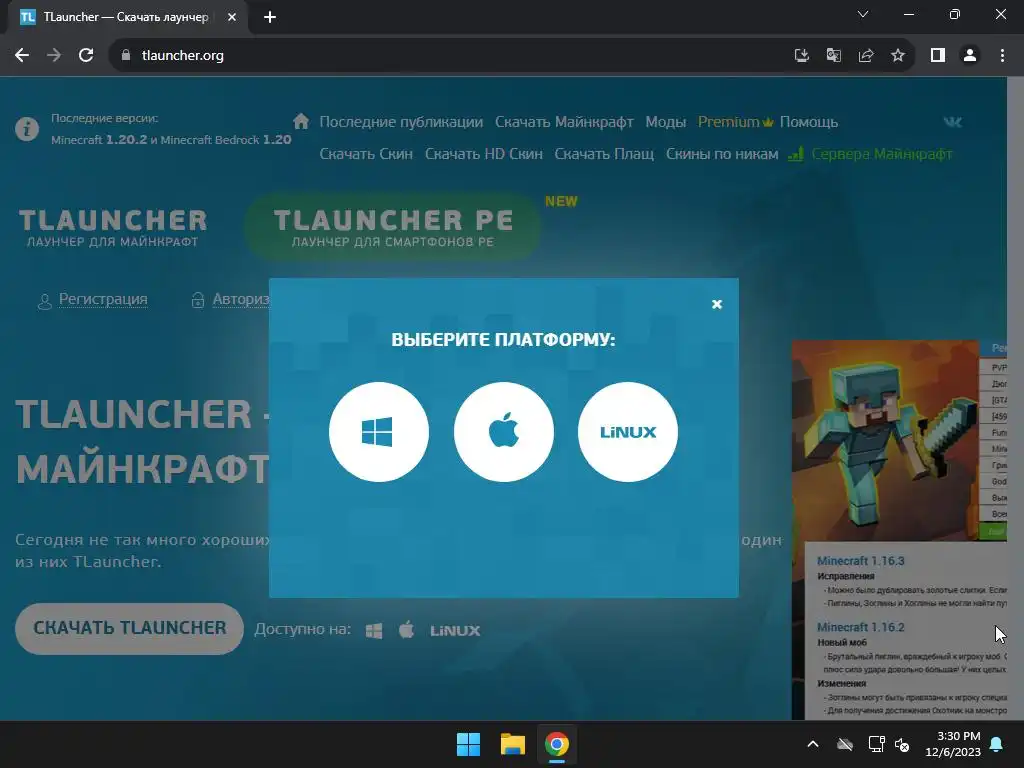The width and height of the screenshot is (1024, 768).
Task: Click the Apple icon after Доступно на
Action: 406,630
